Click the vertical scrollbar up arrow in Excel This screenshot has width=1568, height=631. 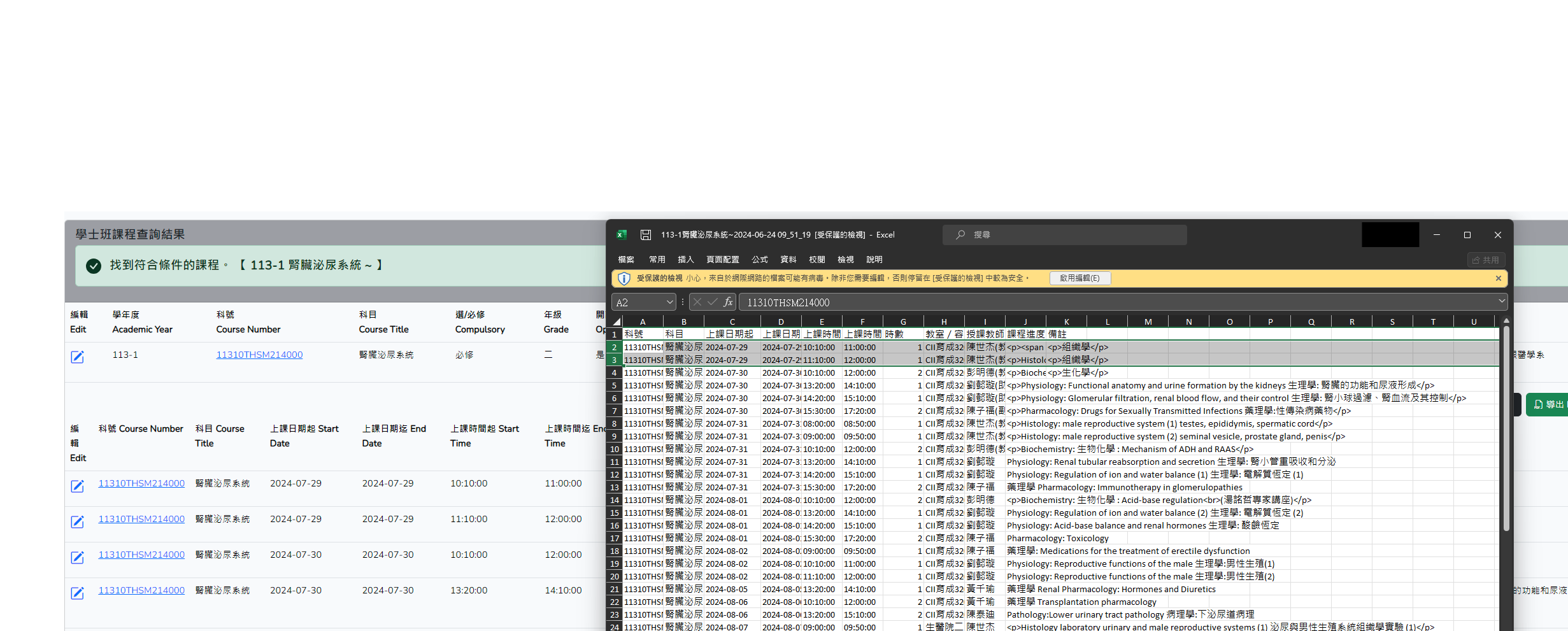pyautogui.click(x=1506, y=321)
